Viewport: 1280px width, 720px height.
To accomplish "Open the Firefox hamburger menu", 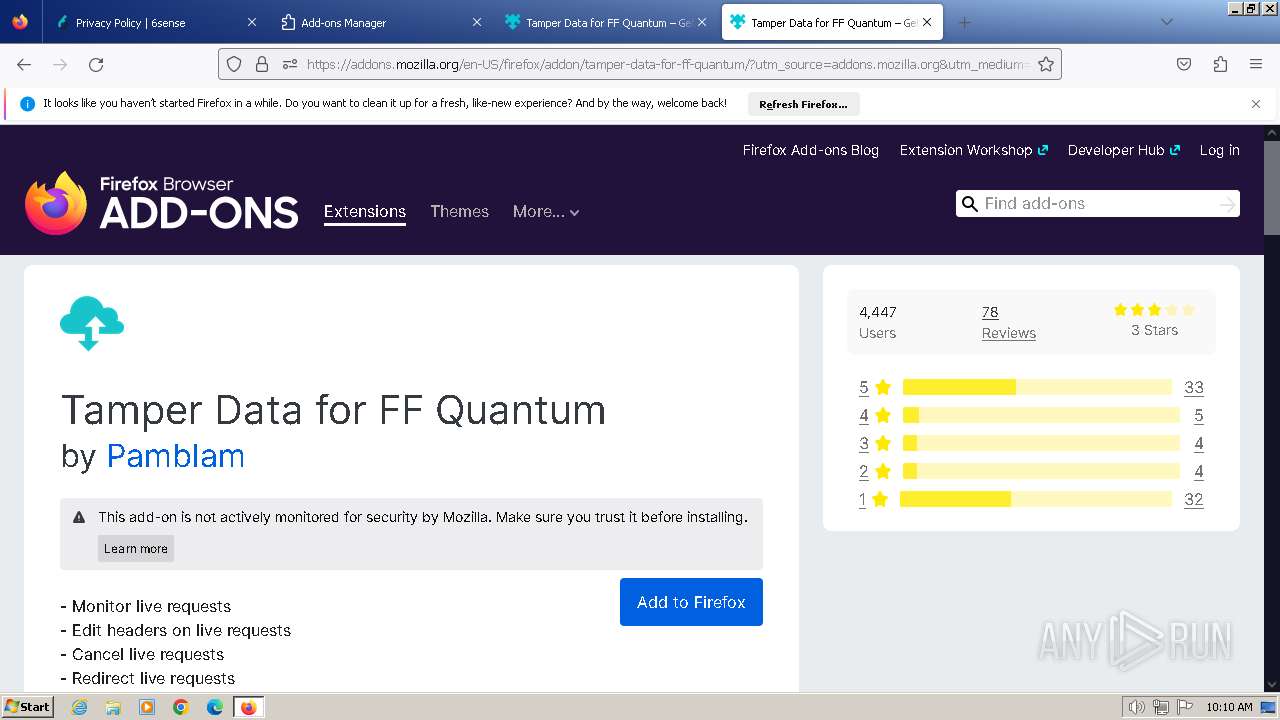I will click(1256, 64).
